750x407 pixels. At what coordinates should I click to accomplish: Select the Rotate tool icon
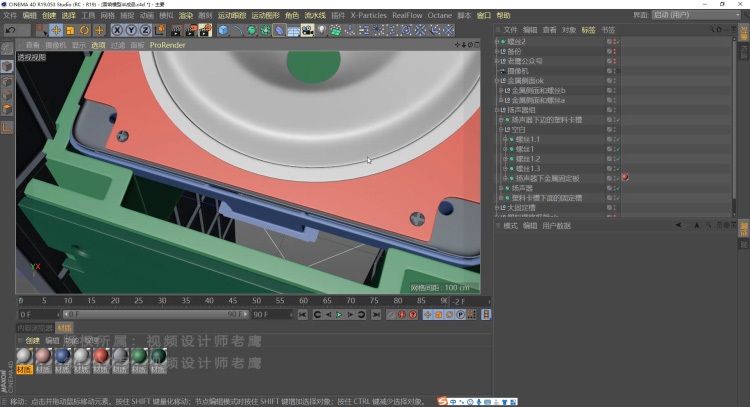pyautogui.click(x=84, y=30)
